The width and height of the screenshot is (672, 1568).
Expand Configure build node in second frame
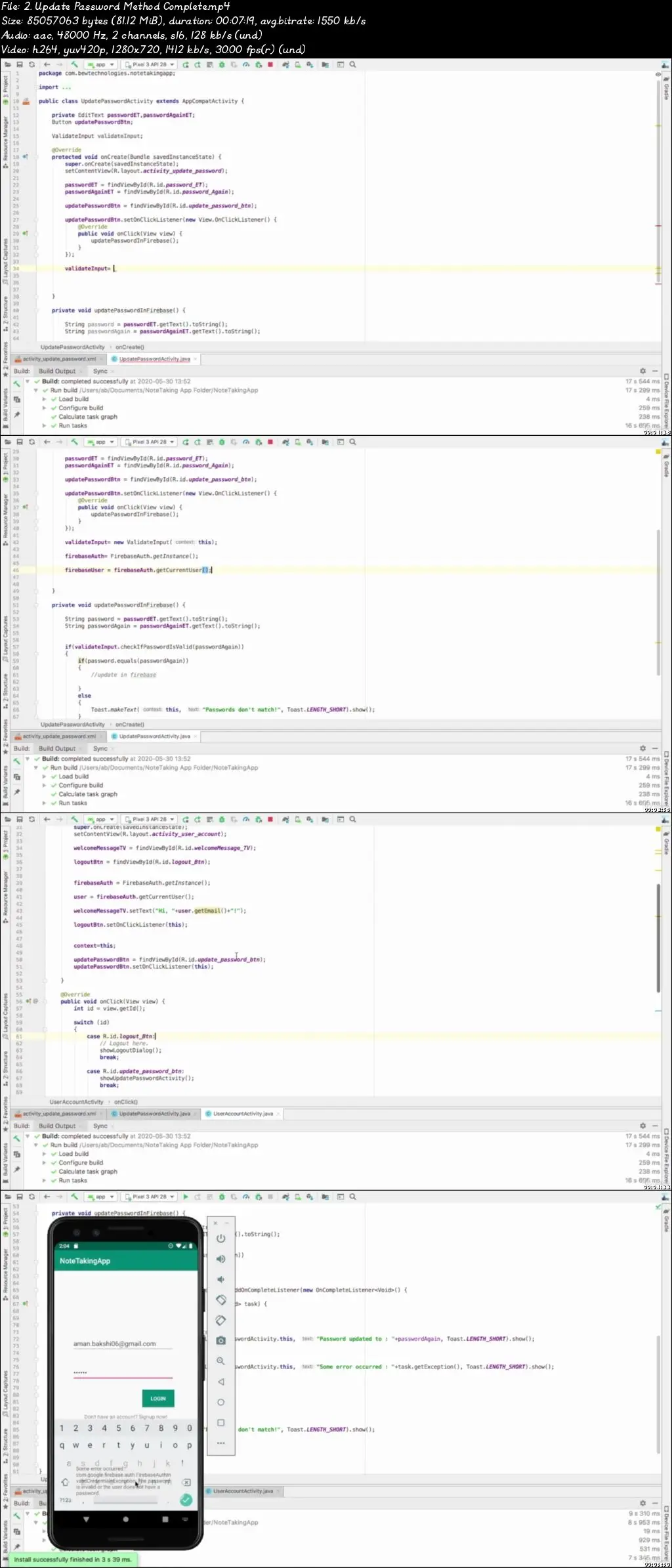45,785
